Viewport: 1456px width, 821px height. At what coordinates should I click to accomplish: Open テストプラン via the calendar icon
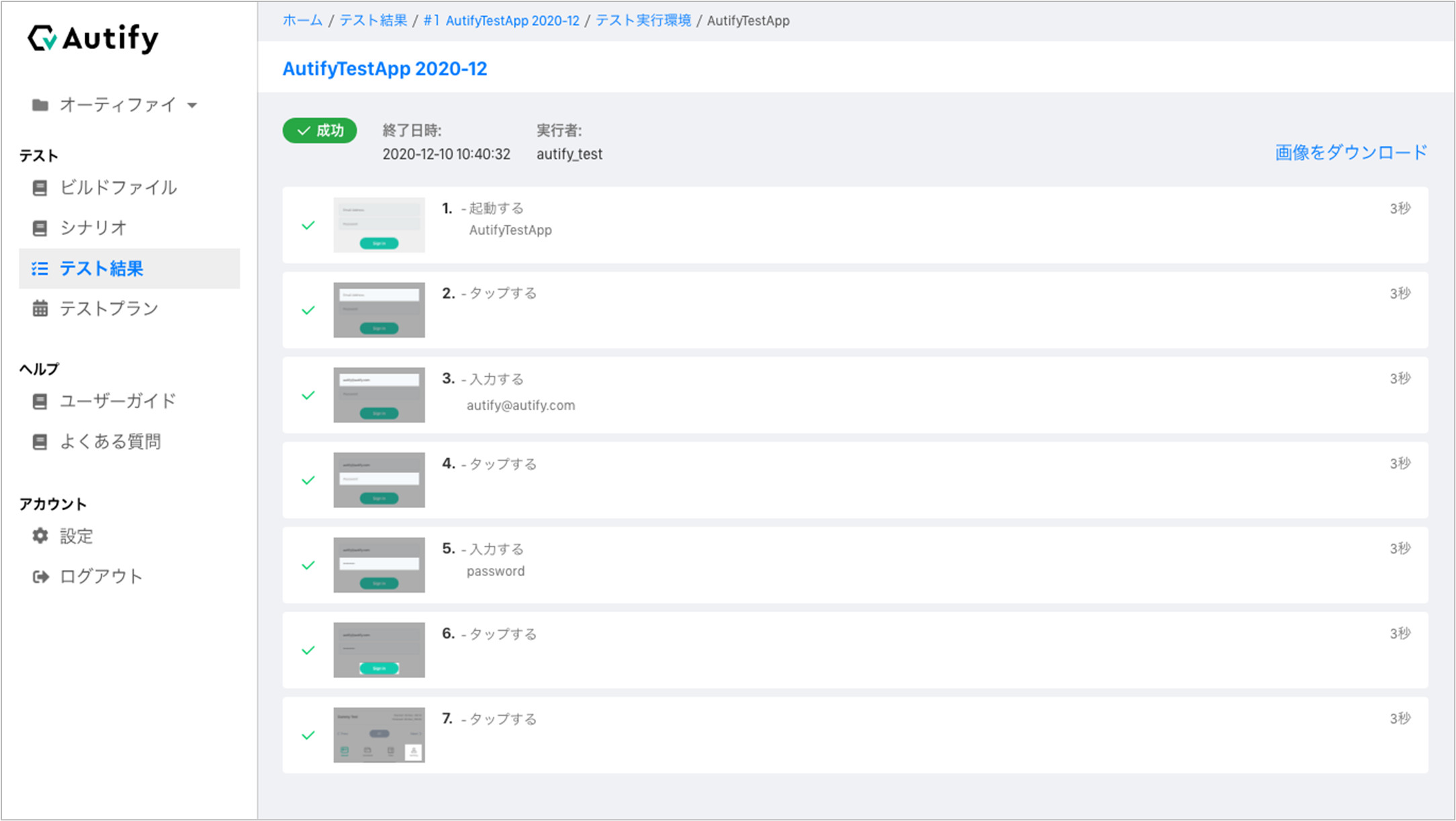[x=40, y=308]
